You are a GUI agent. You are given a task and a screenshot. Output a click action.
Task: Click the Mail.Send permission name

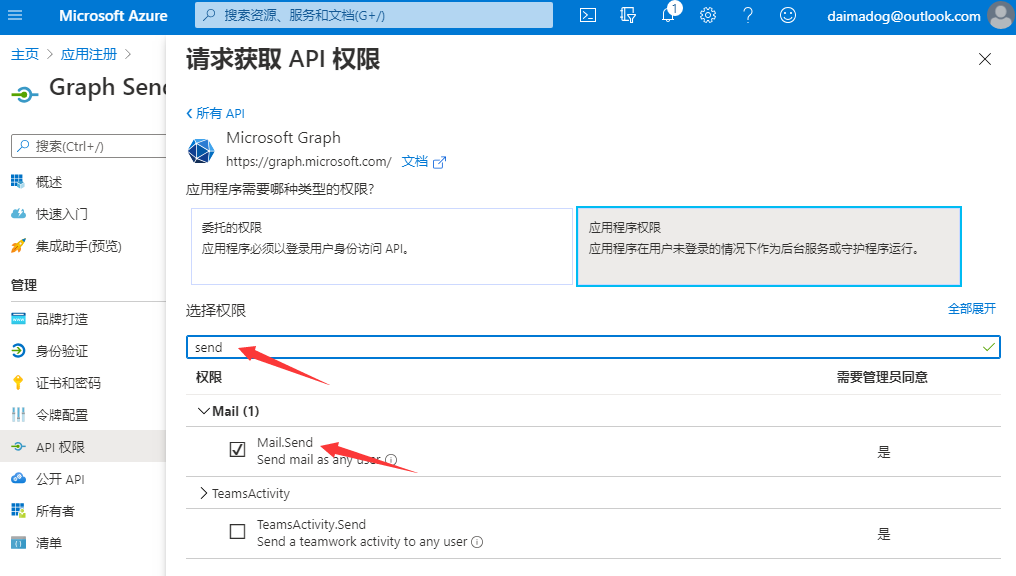[284, 443]
